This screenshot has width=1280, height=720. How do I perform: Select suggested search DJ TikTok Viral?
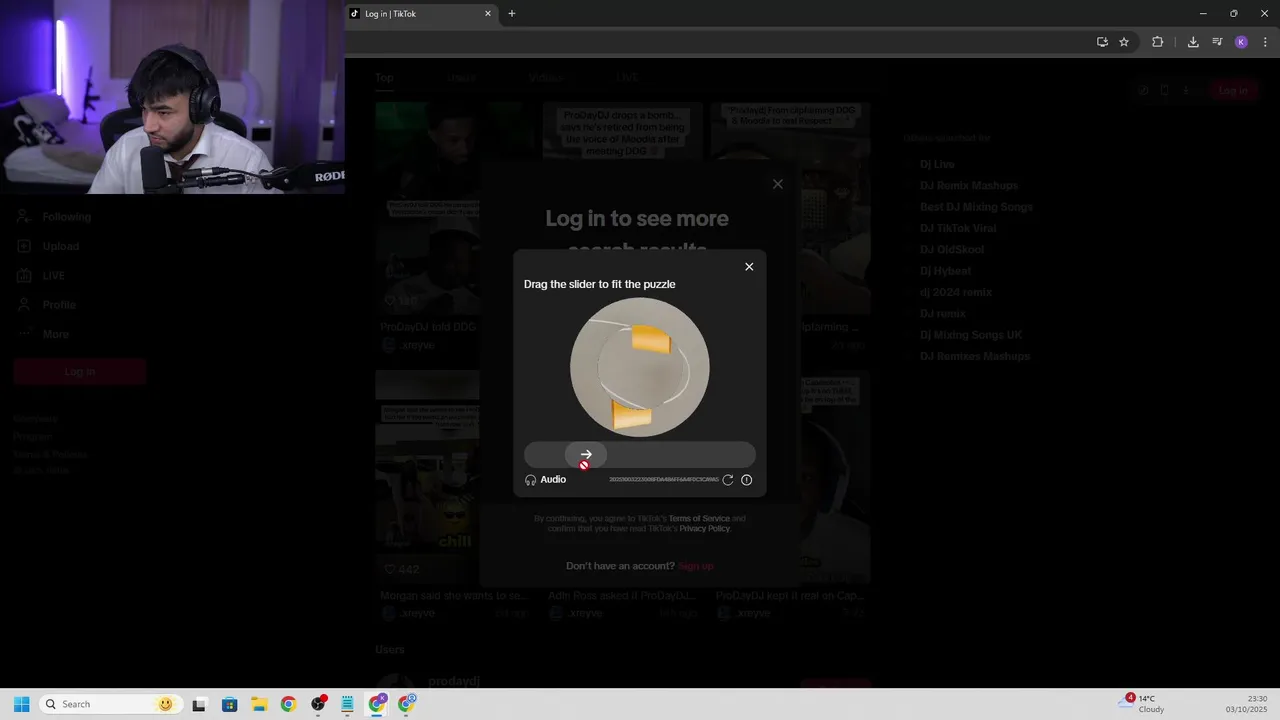coord(958,228)
